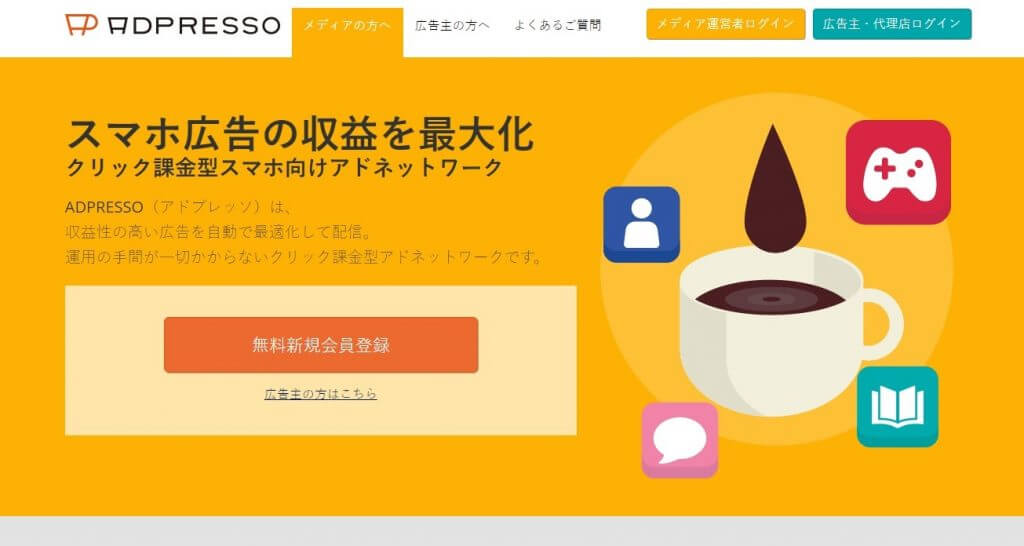Click the pink speech bubble icon
Screen dimensions: 1024x546
679,440
